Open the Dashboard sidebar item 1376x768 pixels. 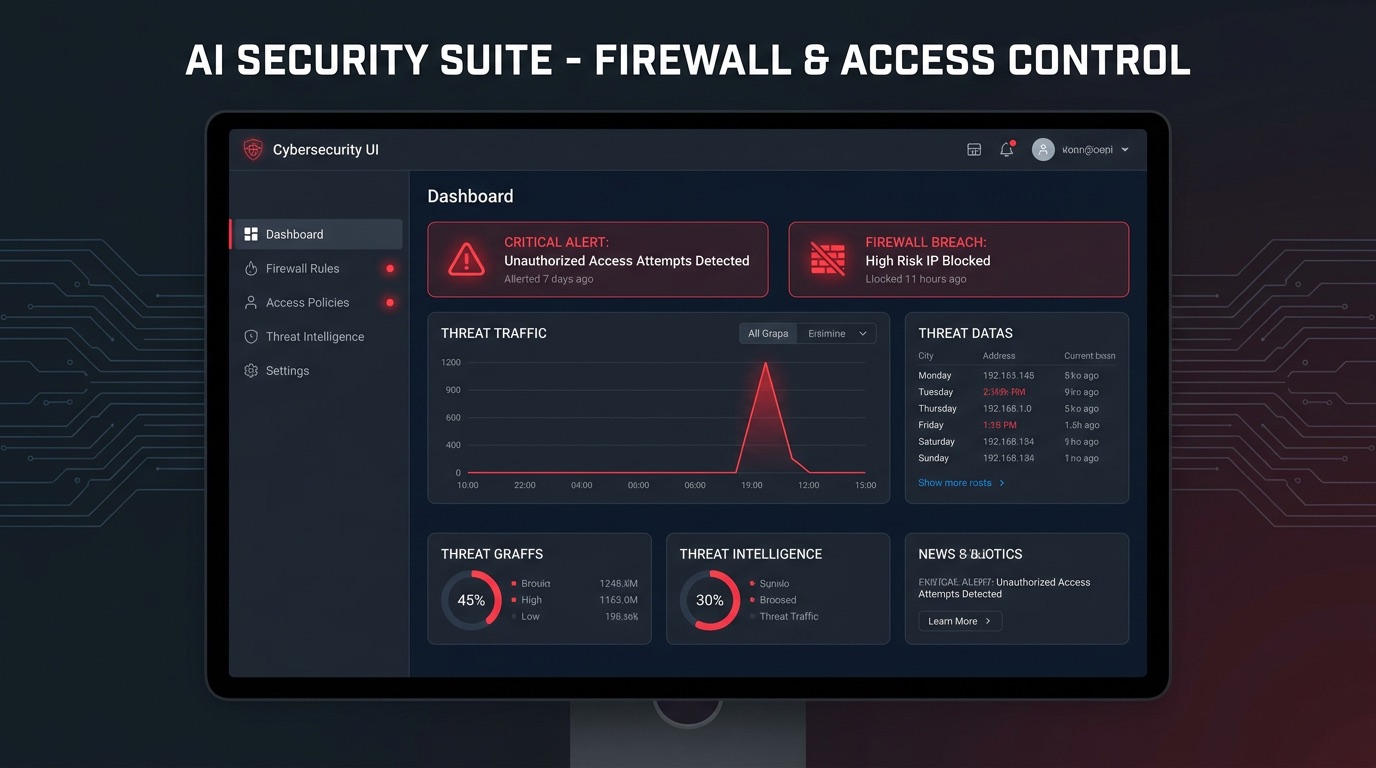click(x=316, y=234)
